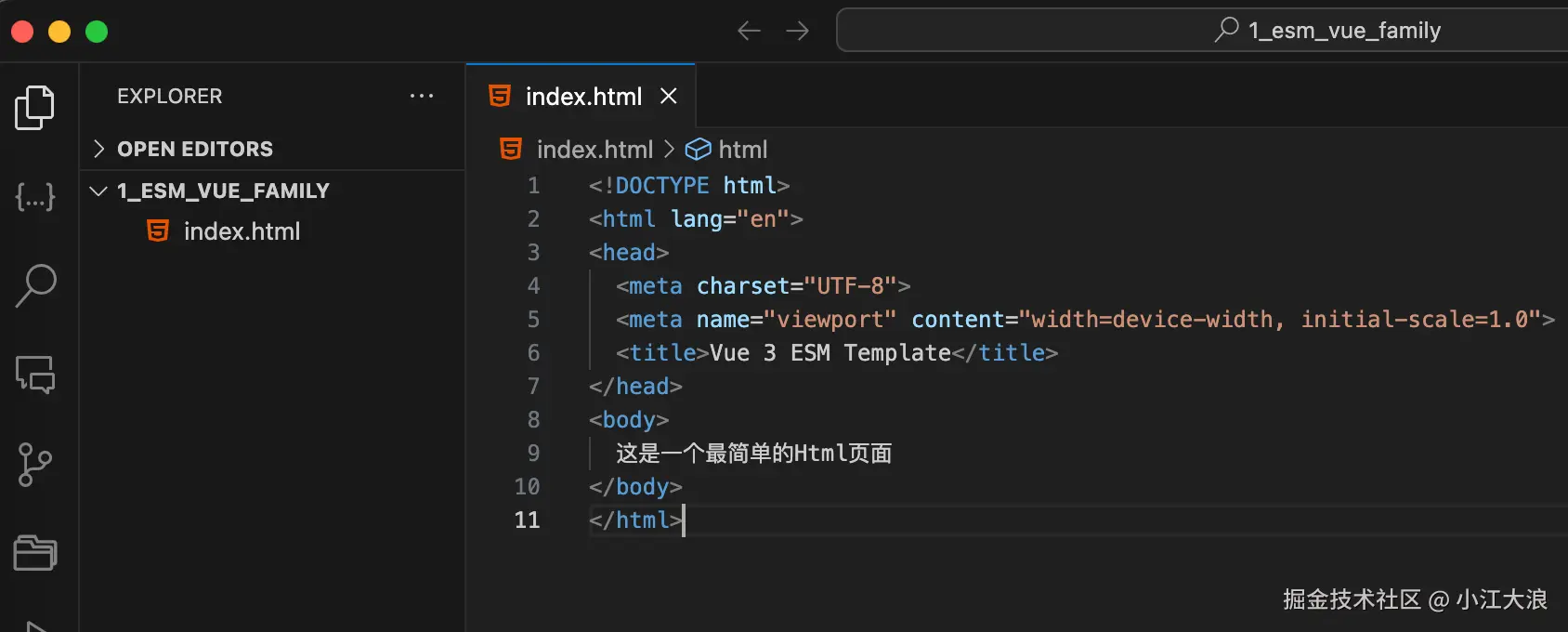
Task: Switch to the index.html editor tab
Action: 582,97
